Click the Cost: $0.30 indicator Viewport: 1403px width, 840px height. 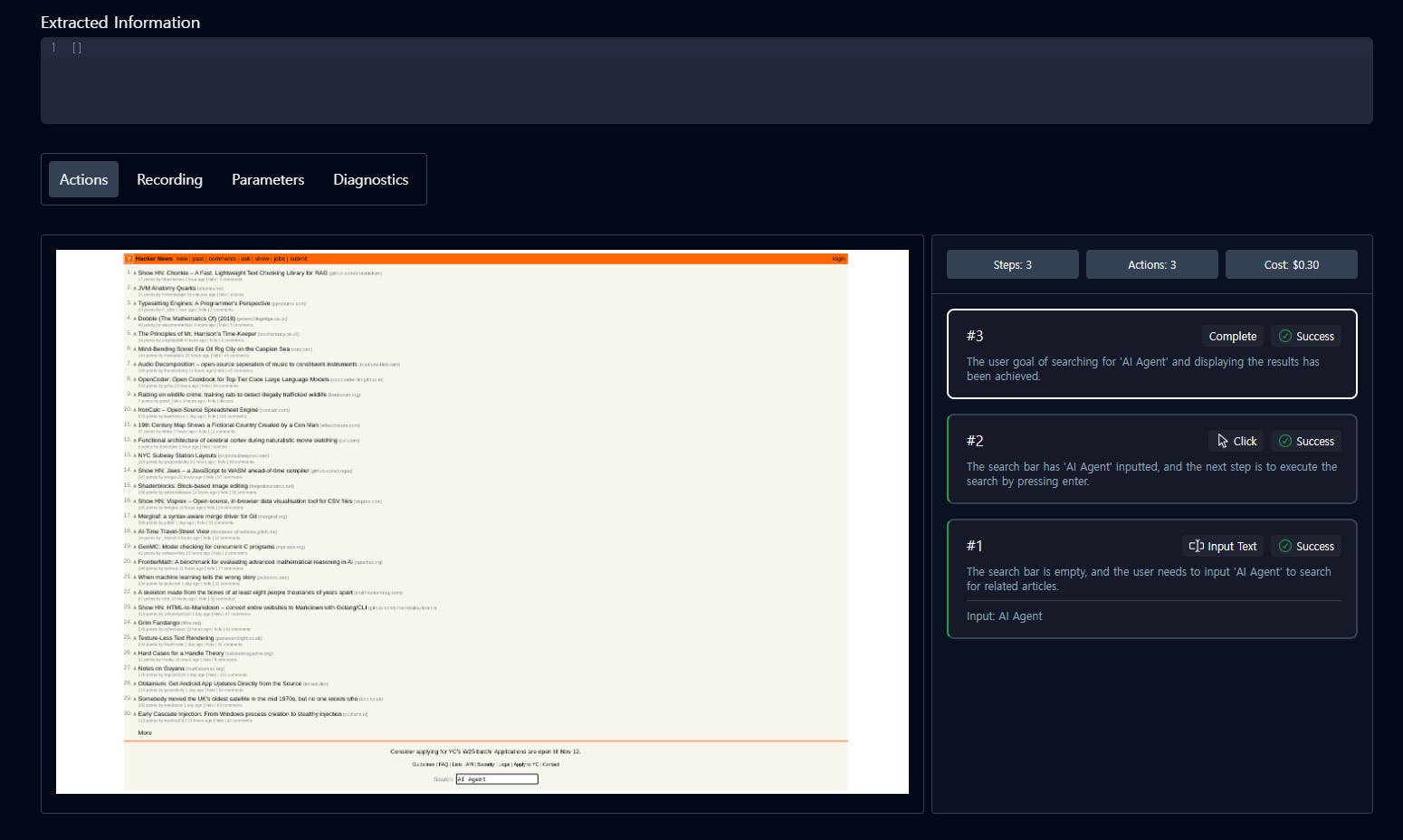pyautogui.click(x=1291, y=264)
